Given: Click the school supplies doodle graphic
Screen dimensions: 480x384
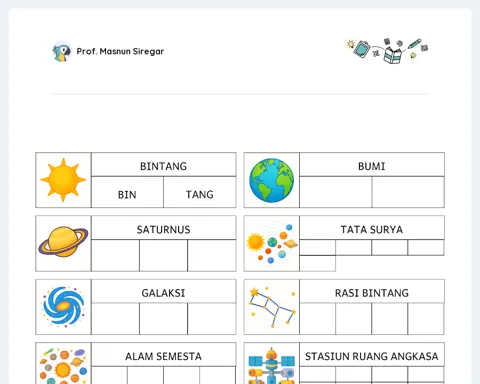Looking at the screenshot, I should point(387,51).
